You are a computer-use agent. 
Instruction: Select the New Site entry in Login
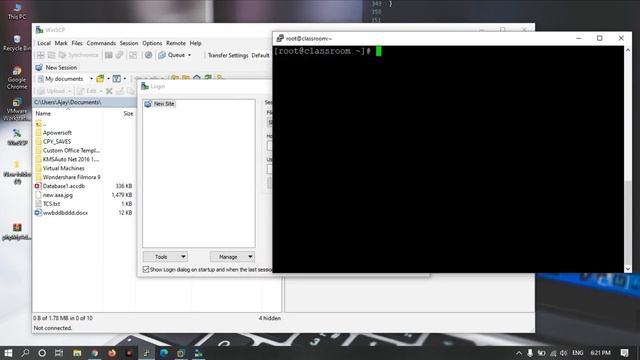[160, 104]
